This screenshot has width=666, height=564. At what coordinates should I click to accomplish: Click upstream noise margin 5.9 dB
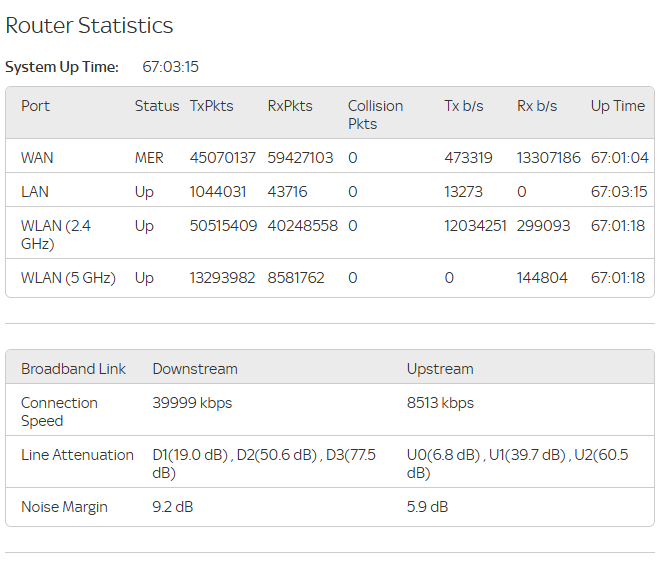coord(427,507)
